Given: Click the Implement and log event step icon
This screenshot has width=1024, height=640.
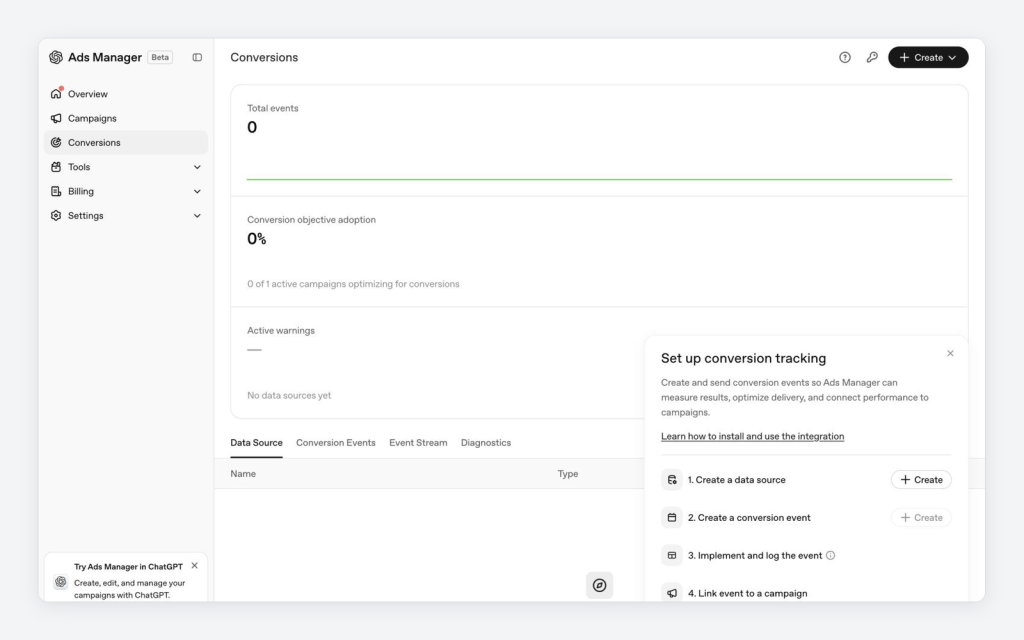Looking at the screenshot, I should (x=672, y=556).
